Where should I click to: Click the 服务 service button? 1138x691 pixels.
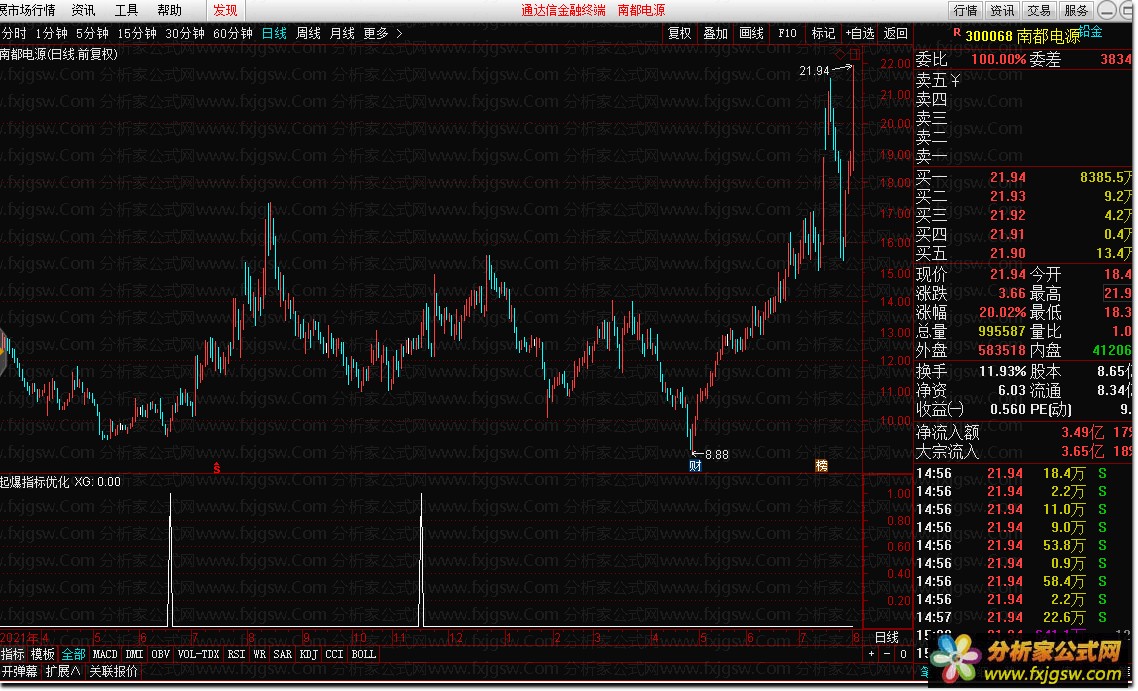pos(1076,10)
